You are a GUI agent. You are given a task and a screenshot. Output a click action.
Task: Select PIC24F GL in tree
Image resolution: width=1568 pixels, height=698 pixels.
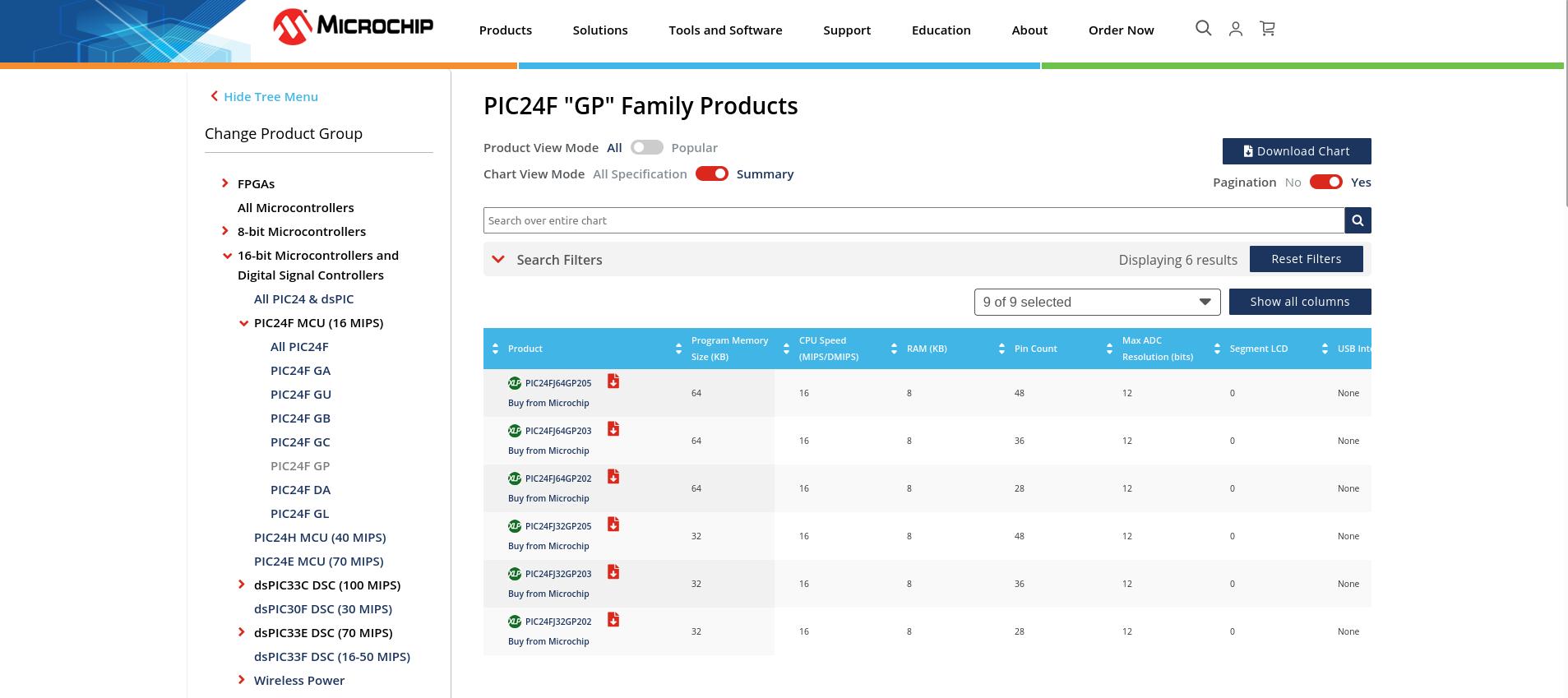point(299,514)
